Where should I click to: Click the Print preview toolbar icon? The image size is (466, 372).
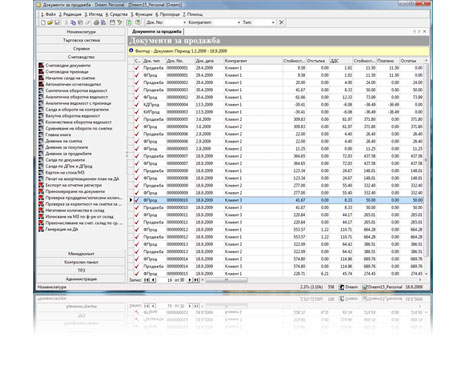(x=103, y=23)
